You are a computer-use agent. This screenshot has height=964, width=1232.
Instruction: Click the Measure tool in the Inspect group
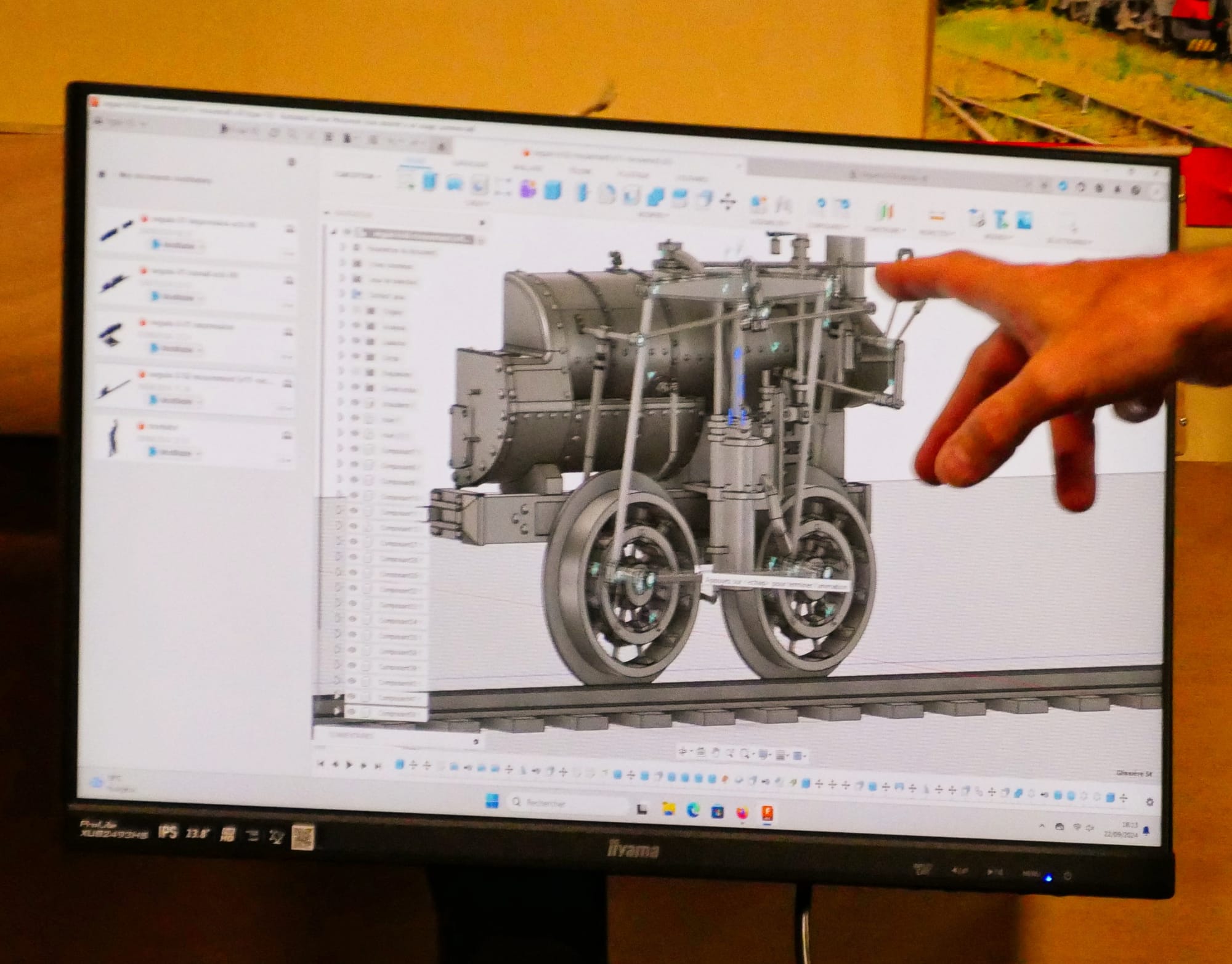point(937,216)
